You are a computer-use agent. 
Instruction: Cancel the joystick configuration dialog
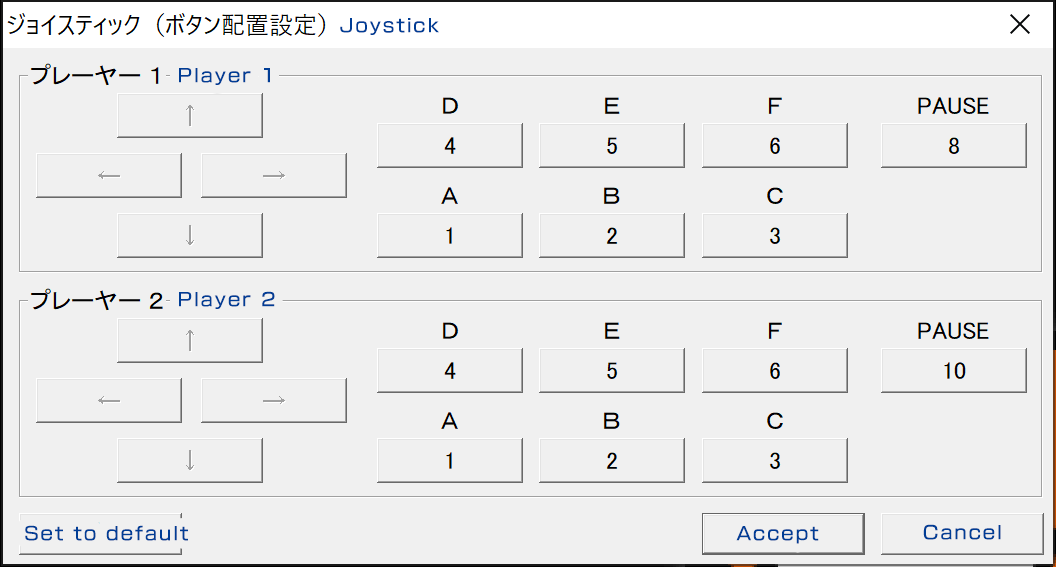pyautogui.click(x=962, y=533)
